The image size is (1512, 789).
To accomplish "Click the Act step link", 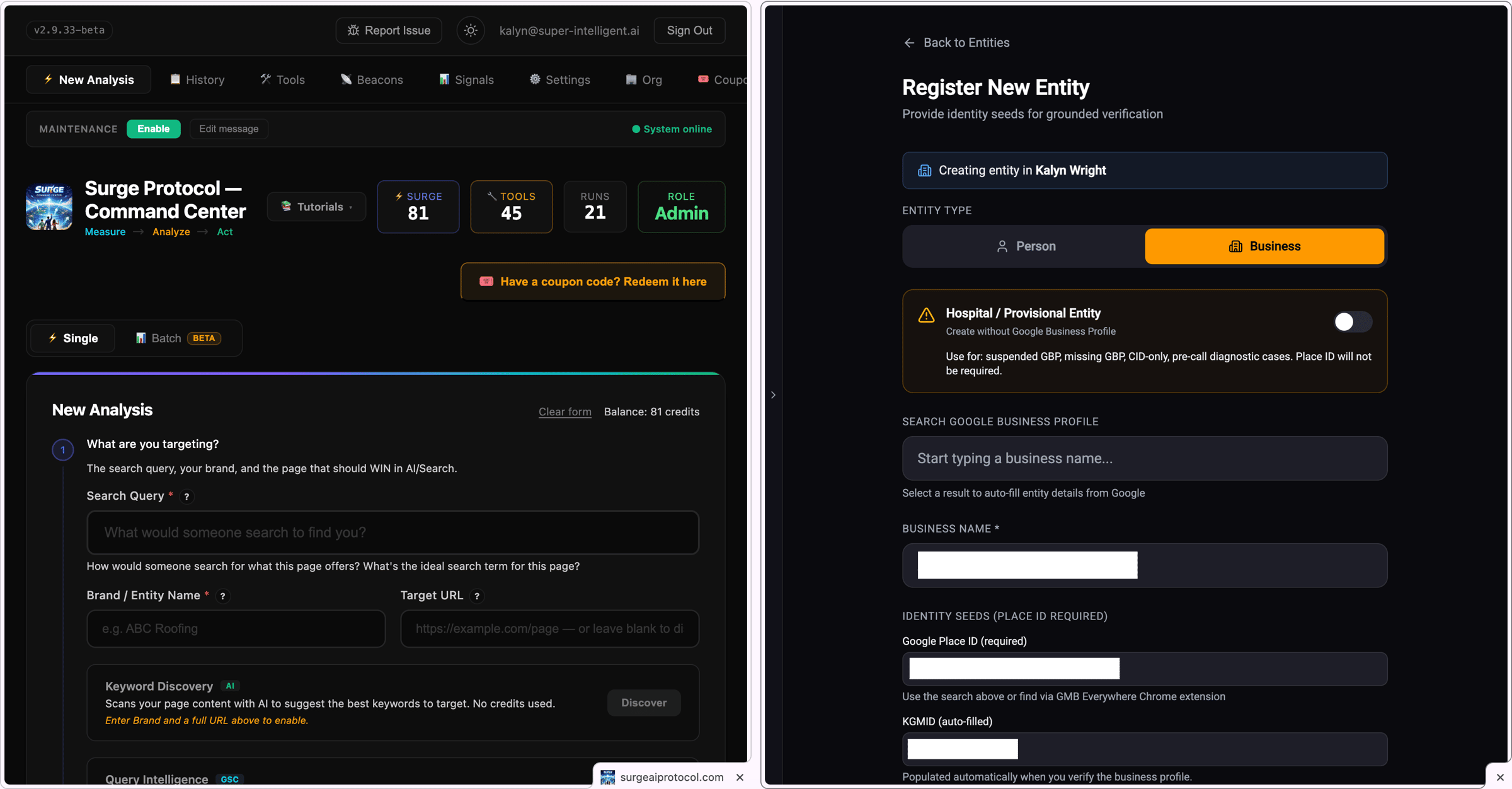I will click(225, 232).
